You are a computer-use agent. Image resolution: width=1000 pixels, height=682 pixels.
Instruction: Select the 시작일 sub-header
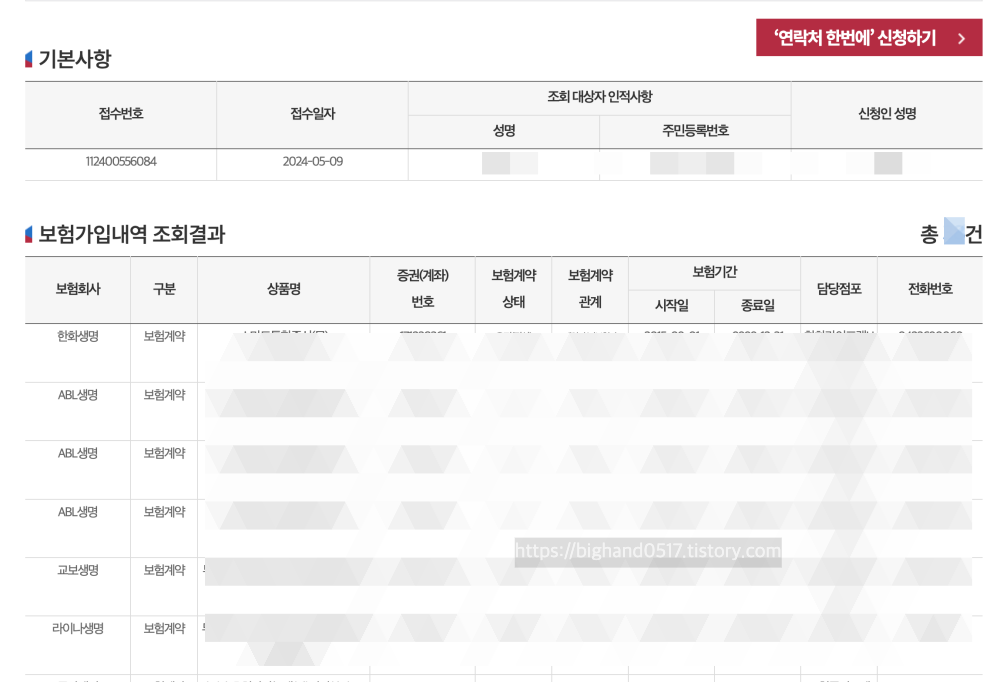672,306
